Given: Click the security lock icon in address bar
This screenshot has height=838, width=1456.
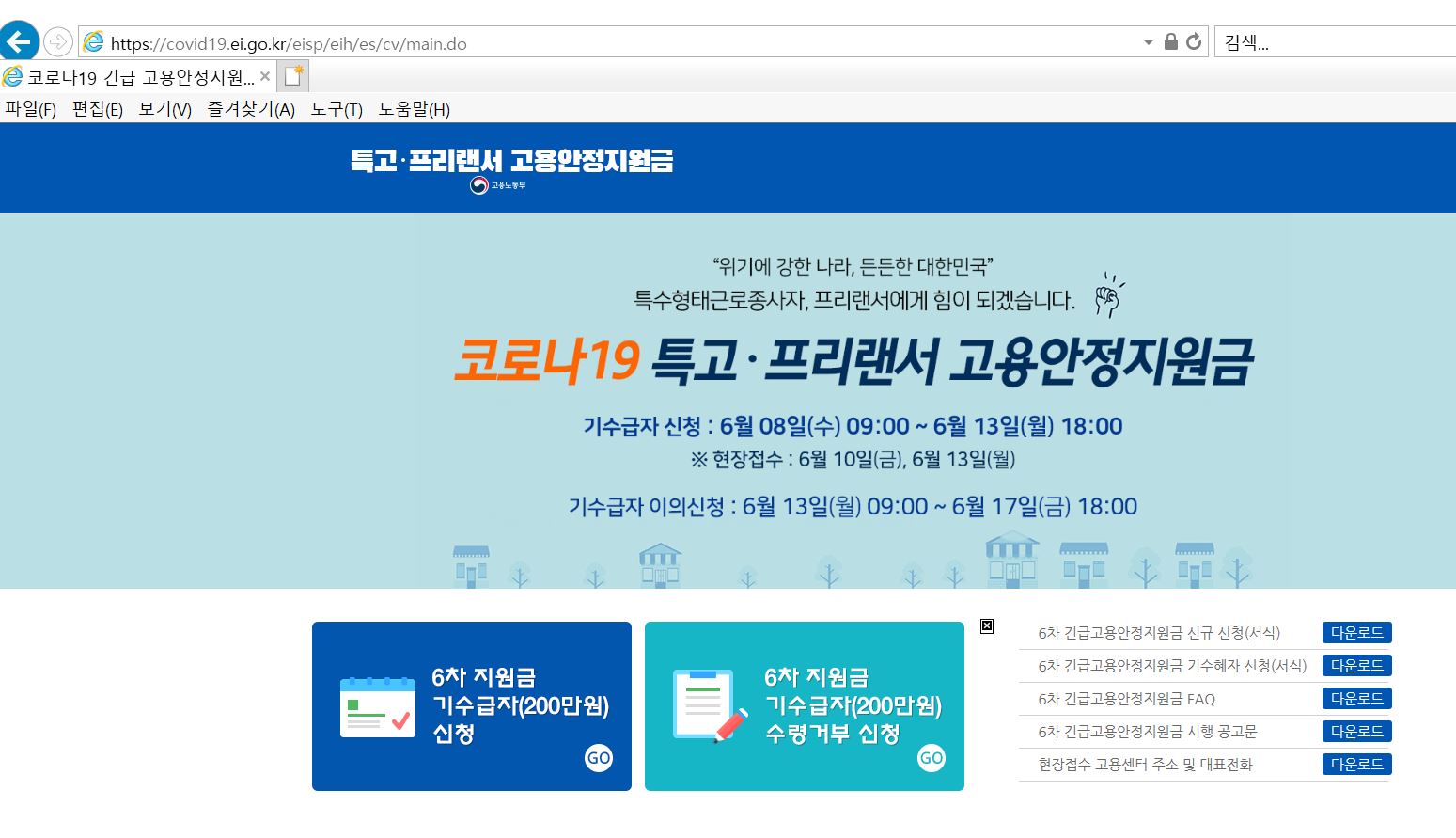Looking at the screenshot, I should click(1169, 41).
